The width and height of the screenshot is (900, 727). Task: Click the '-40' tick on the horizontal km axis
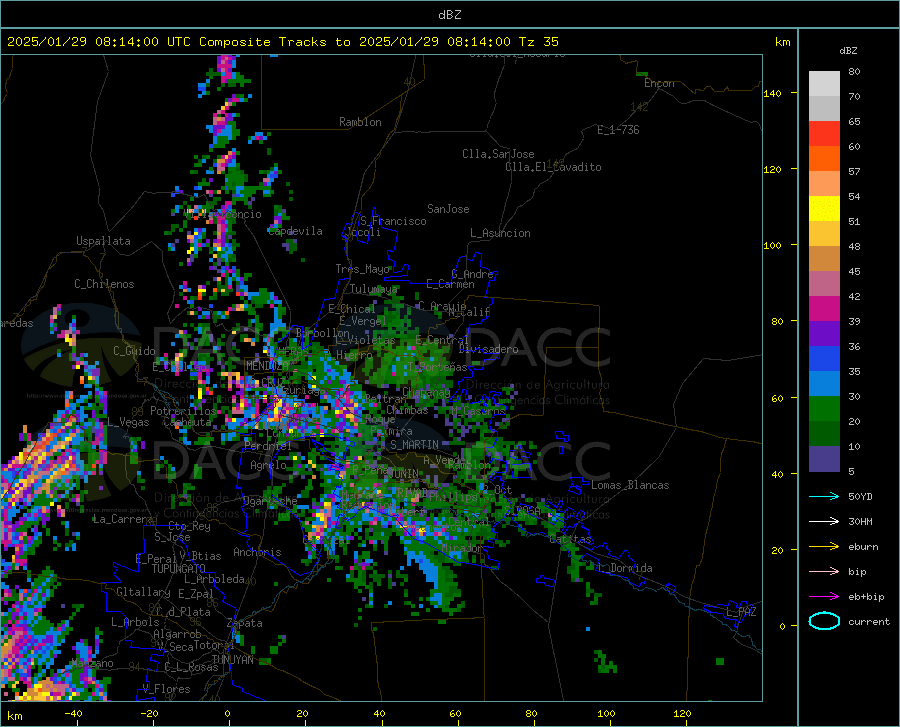click(x=73, y=713)
